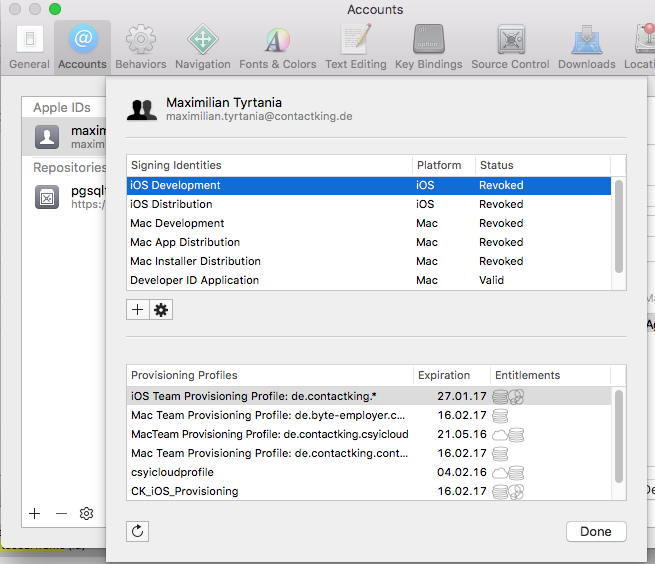Click the Done button
Image resolution: width=655 pixels, height=564 pixels.
[x=596, y=531]
